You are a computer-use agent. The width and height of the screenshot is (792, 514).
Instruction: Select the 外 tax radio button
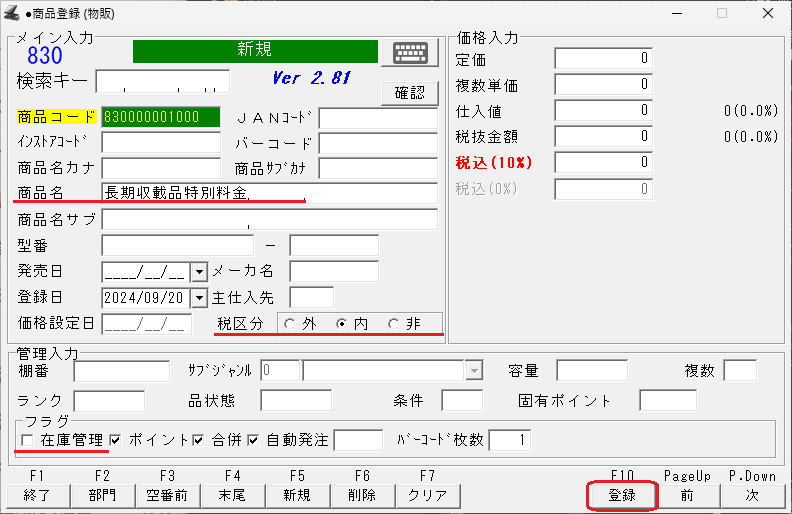(290, 323)
